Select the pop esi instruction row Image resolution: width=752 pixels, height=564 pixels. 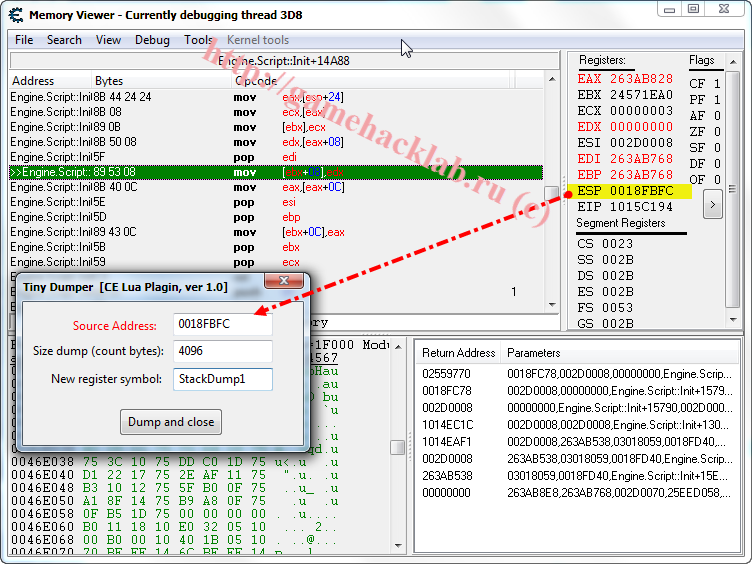[276, 202]
